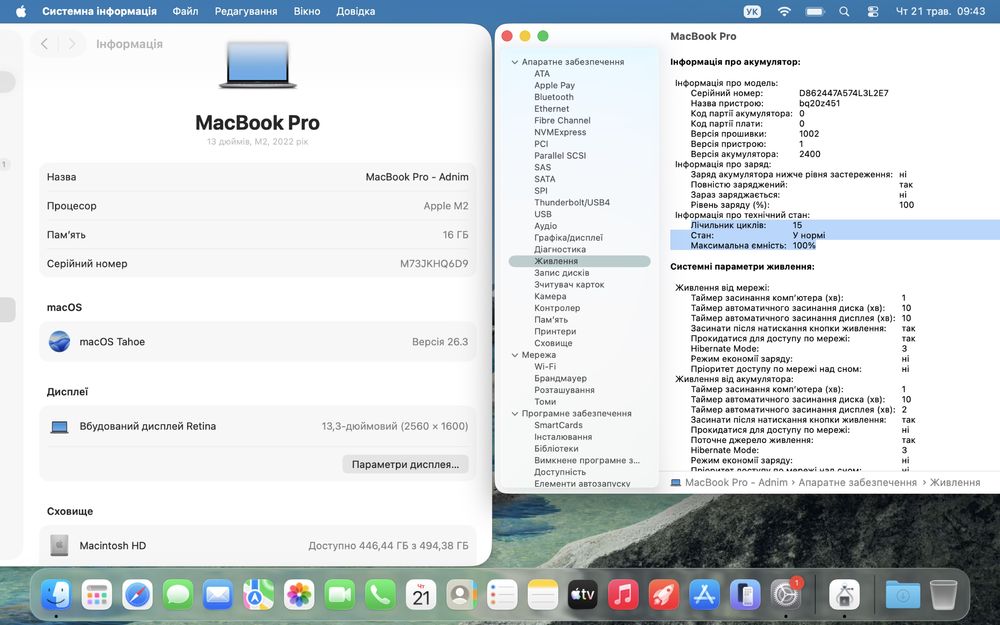Open the Файл menu
1000x625 pixels.
pyautogui.click(x=186, y=11)
